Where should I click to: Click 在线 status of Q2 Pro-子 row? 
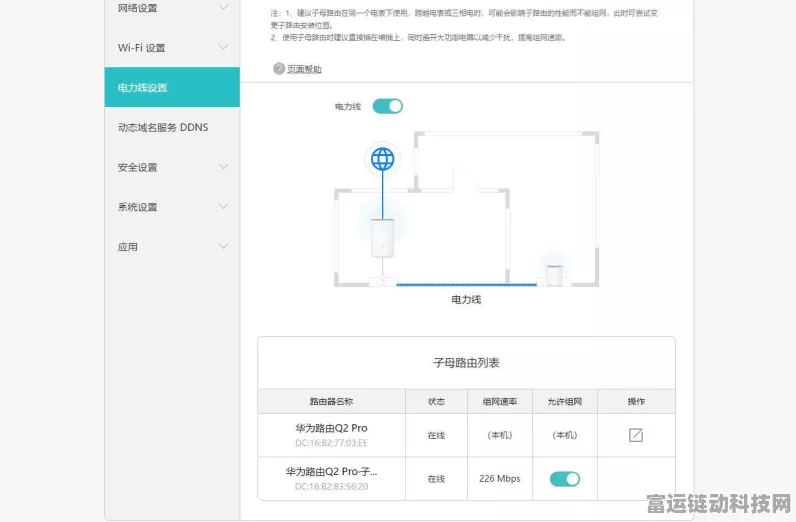[436, 479]
